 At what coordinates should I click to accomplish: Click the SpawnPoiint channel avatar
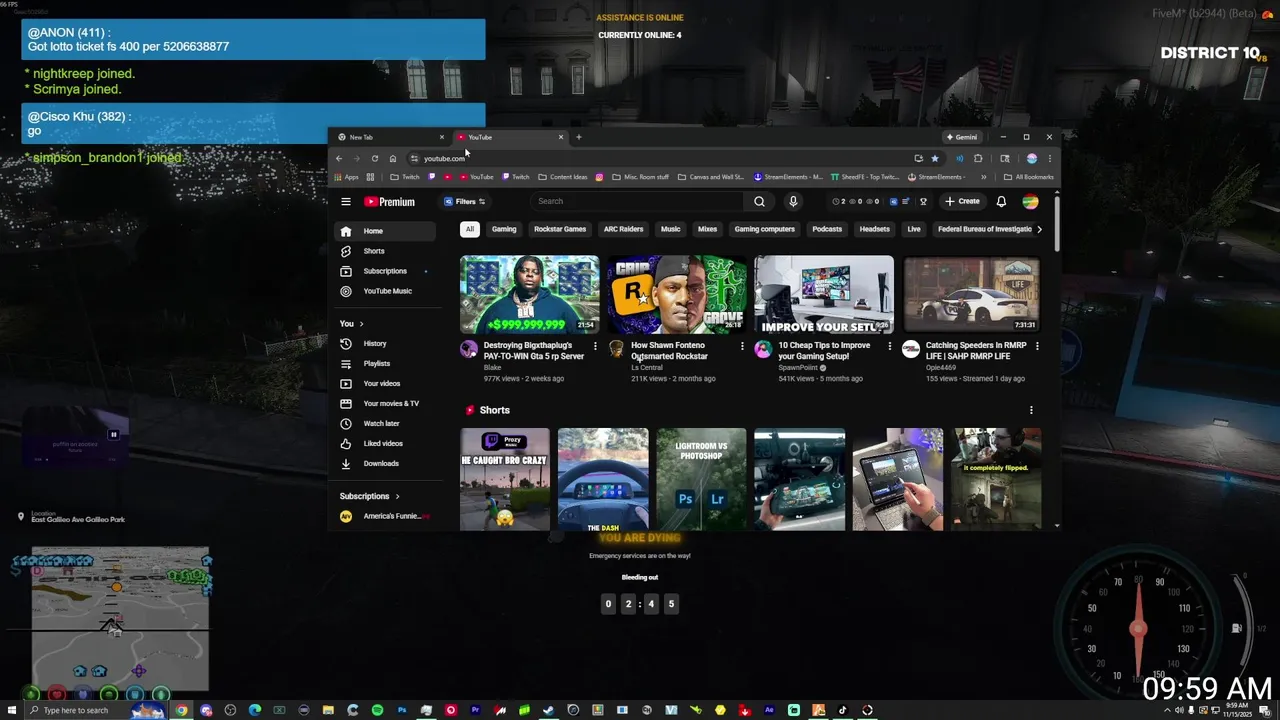point(763,348)
